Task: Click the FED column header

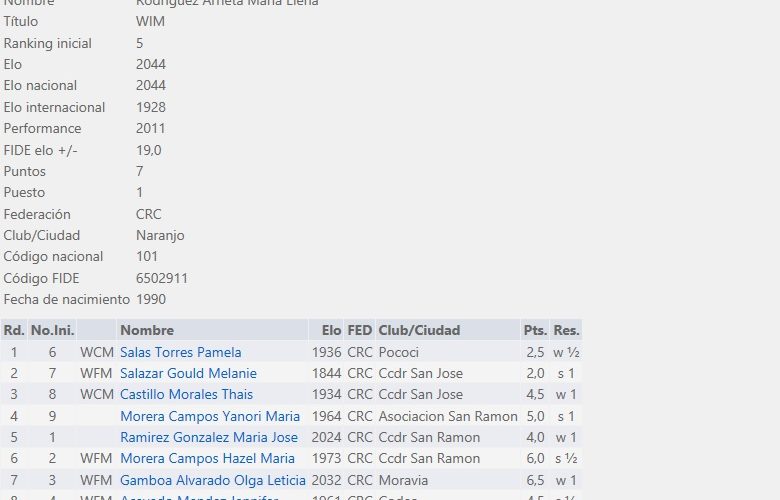Action: point(360,330)
